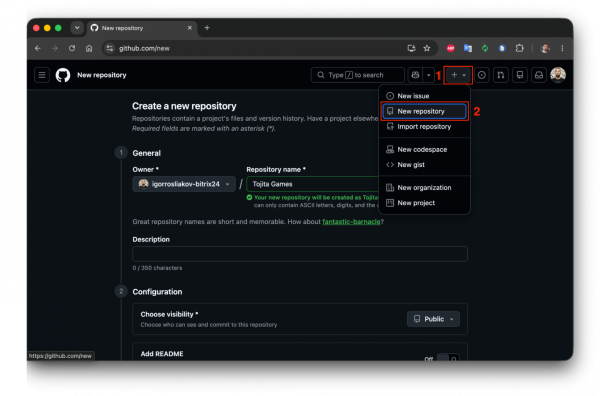The width and height of the screenshot is (600, 396).
Task: Open the Chrome profile avatar
Action: (x=545, y=48)
